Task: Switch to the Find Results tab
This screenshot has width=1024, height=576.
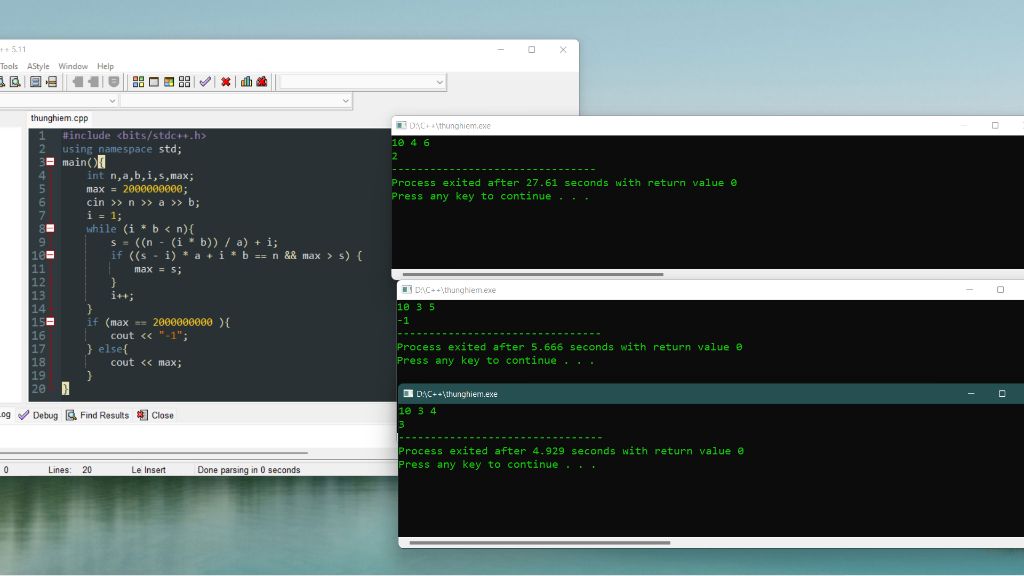Action: 97,415
